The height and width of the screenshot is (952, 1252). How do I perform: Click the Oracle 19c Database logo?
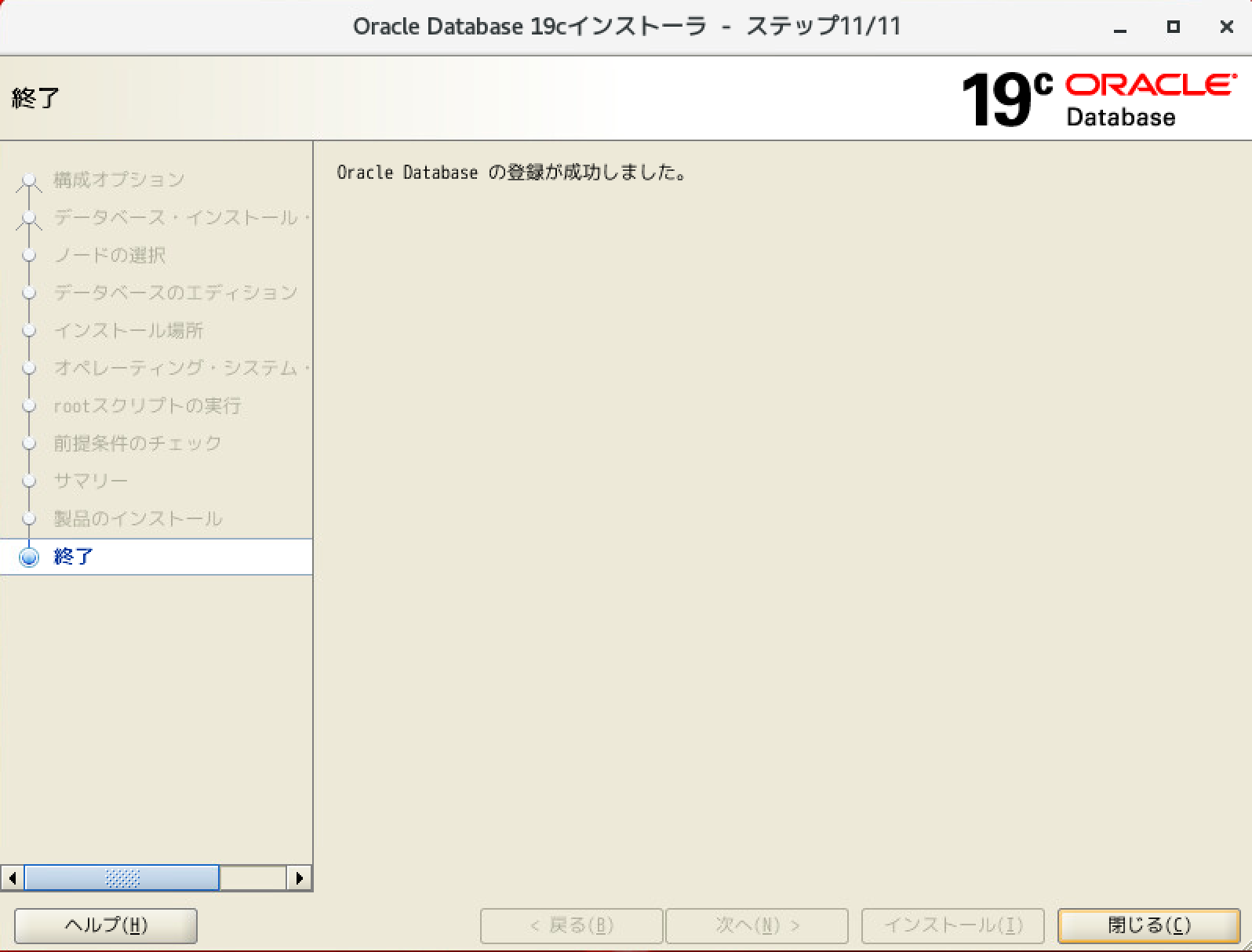point(1100,99)
